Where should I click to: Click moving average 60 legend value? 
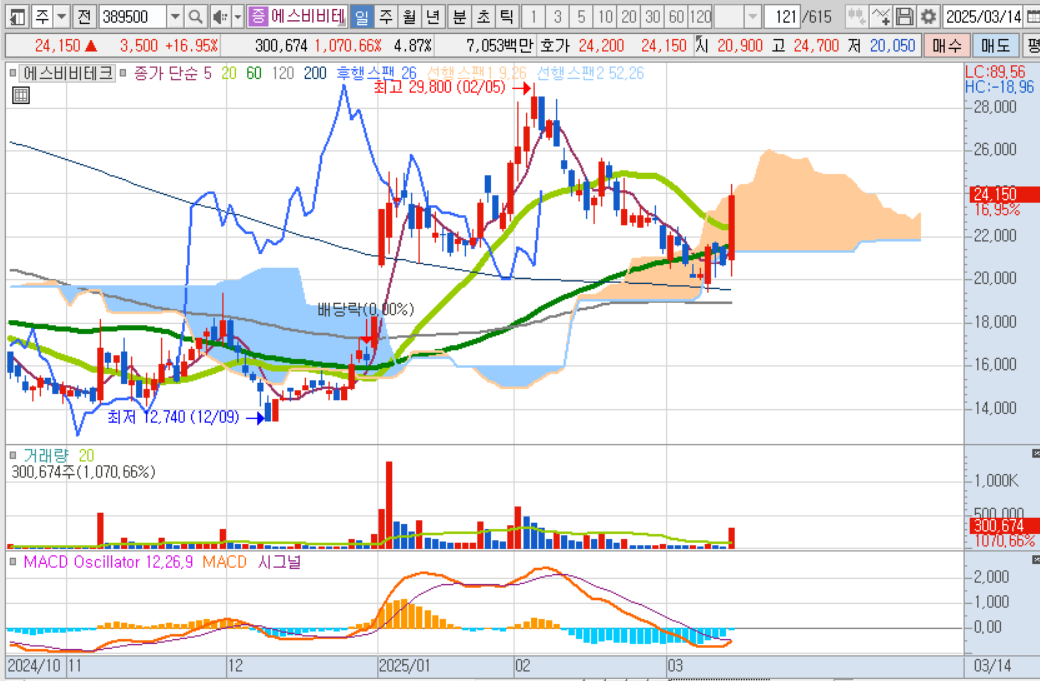tap(254, 73)
